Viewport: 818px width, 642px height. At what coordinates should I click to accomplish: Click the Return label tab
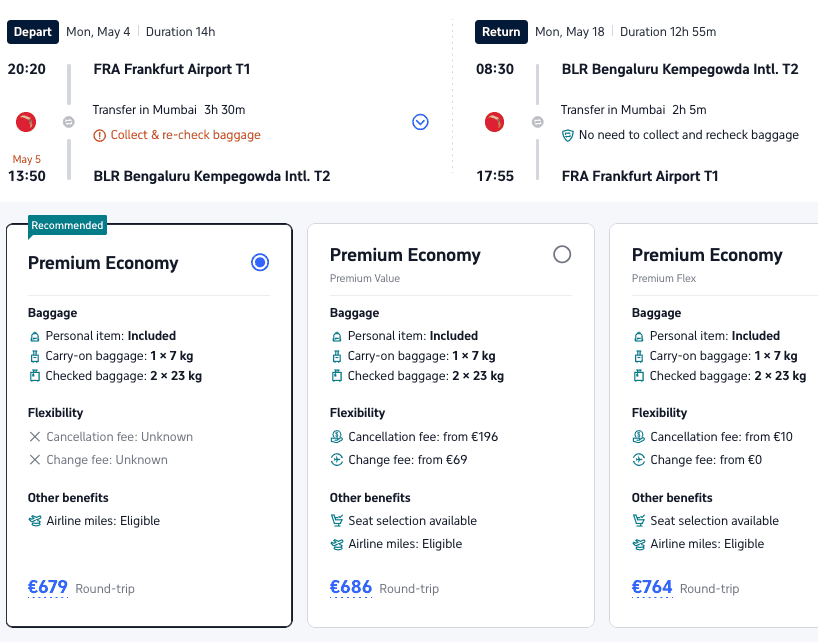pos(501,32)
